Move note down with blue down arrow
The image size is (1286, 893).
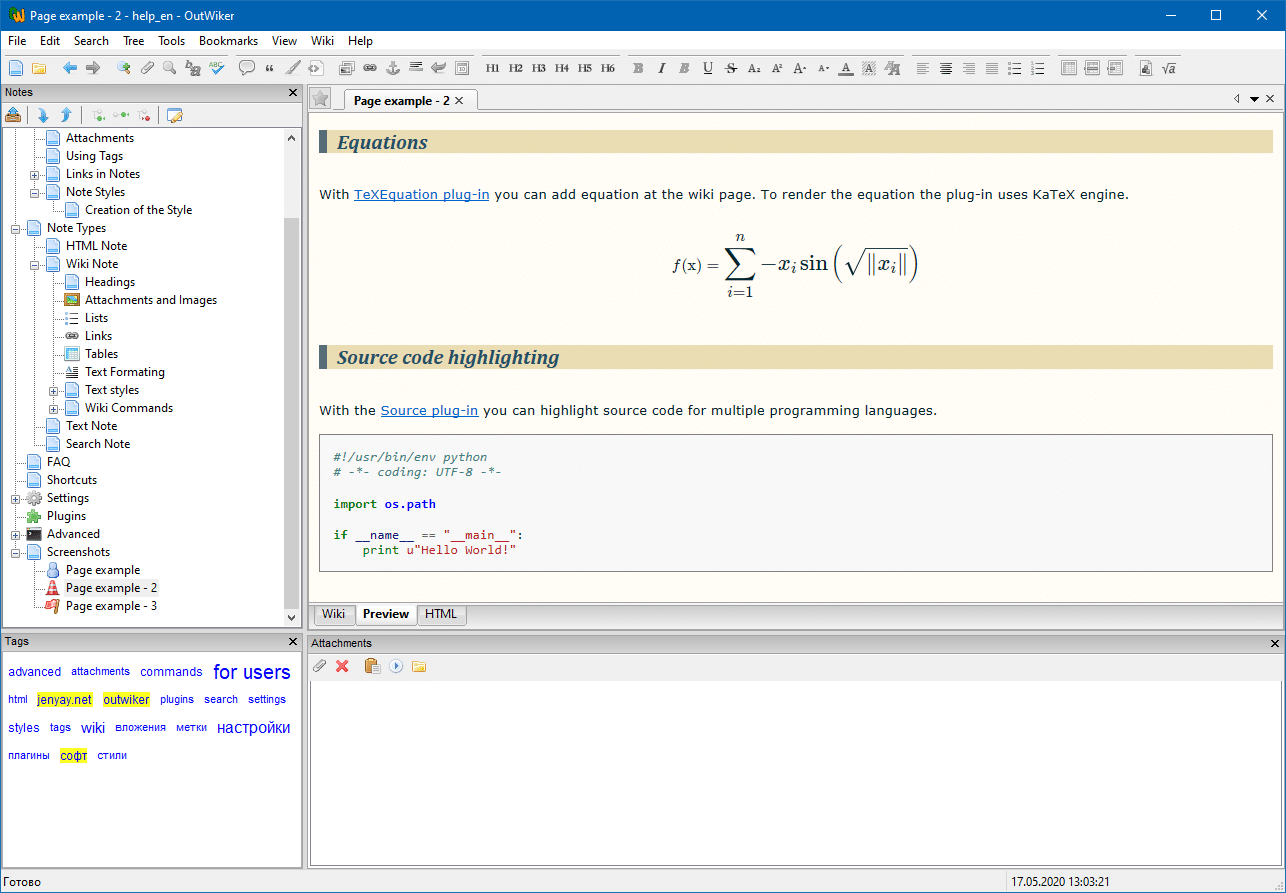43,115
